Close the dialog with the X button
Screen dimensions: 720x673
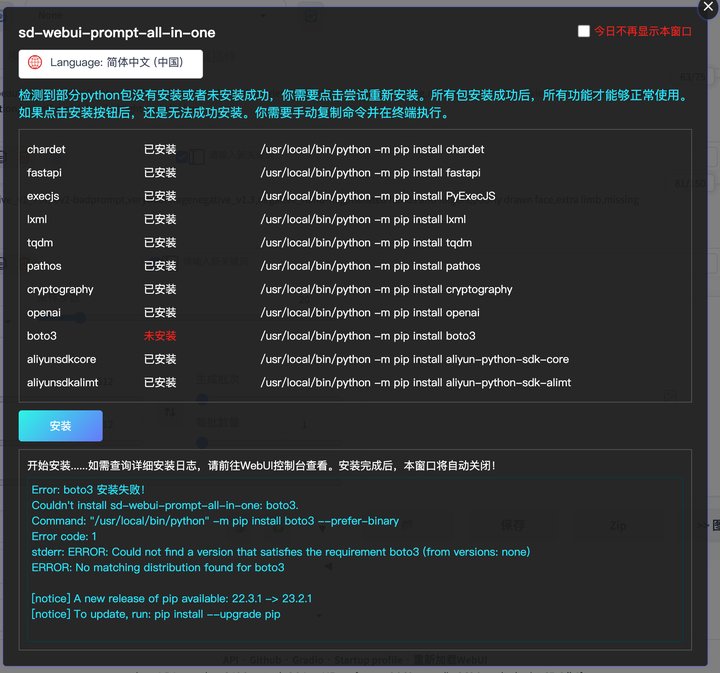tap(708, 8)
